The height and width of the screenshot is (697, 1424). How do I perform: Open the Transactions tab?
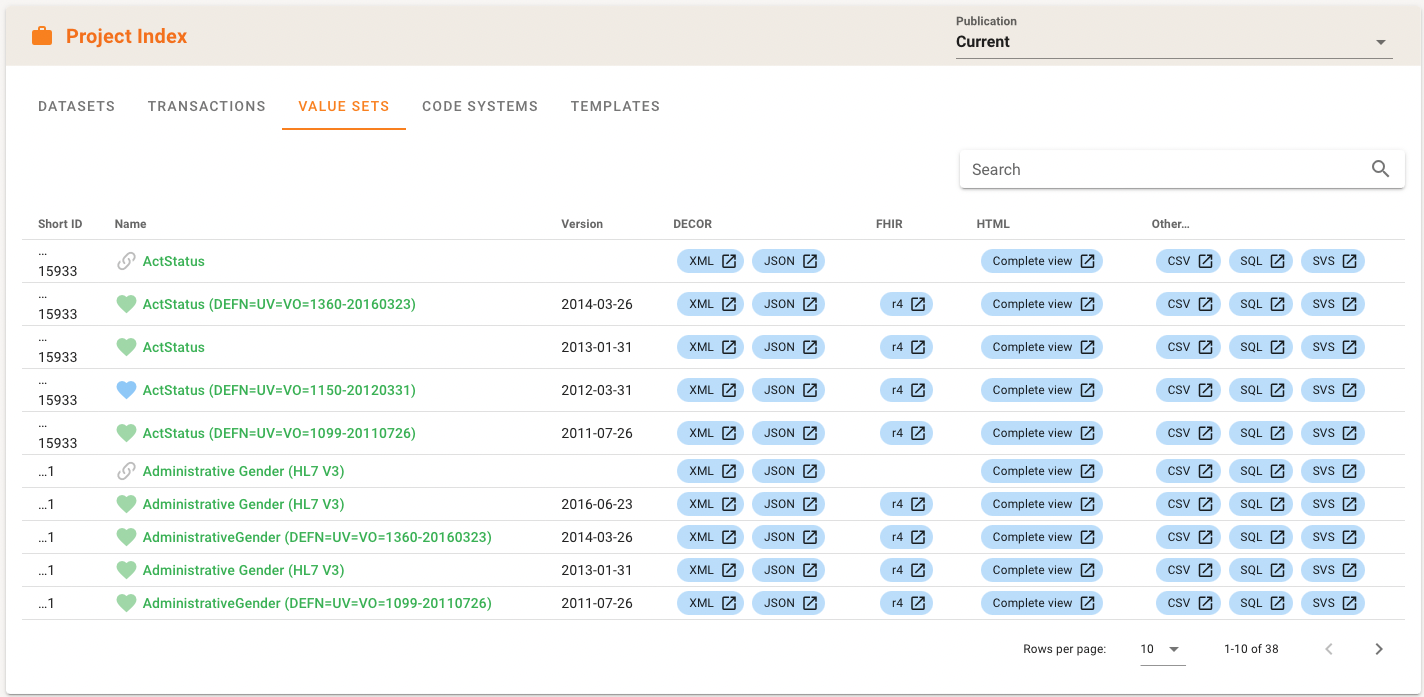[x=206, y=106]
